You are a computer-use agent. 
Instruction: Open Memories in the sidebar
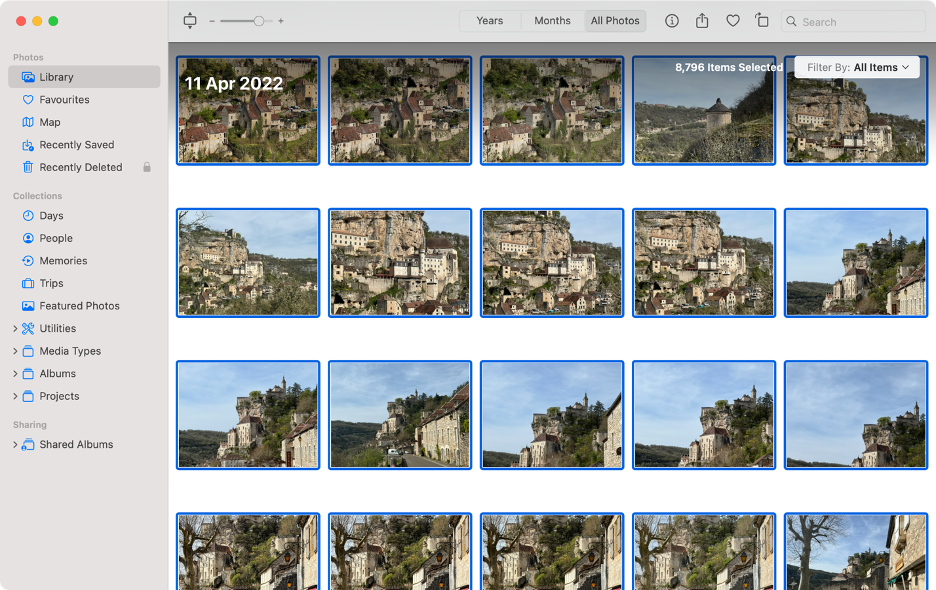click(x=62, y=260)
